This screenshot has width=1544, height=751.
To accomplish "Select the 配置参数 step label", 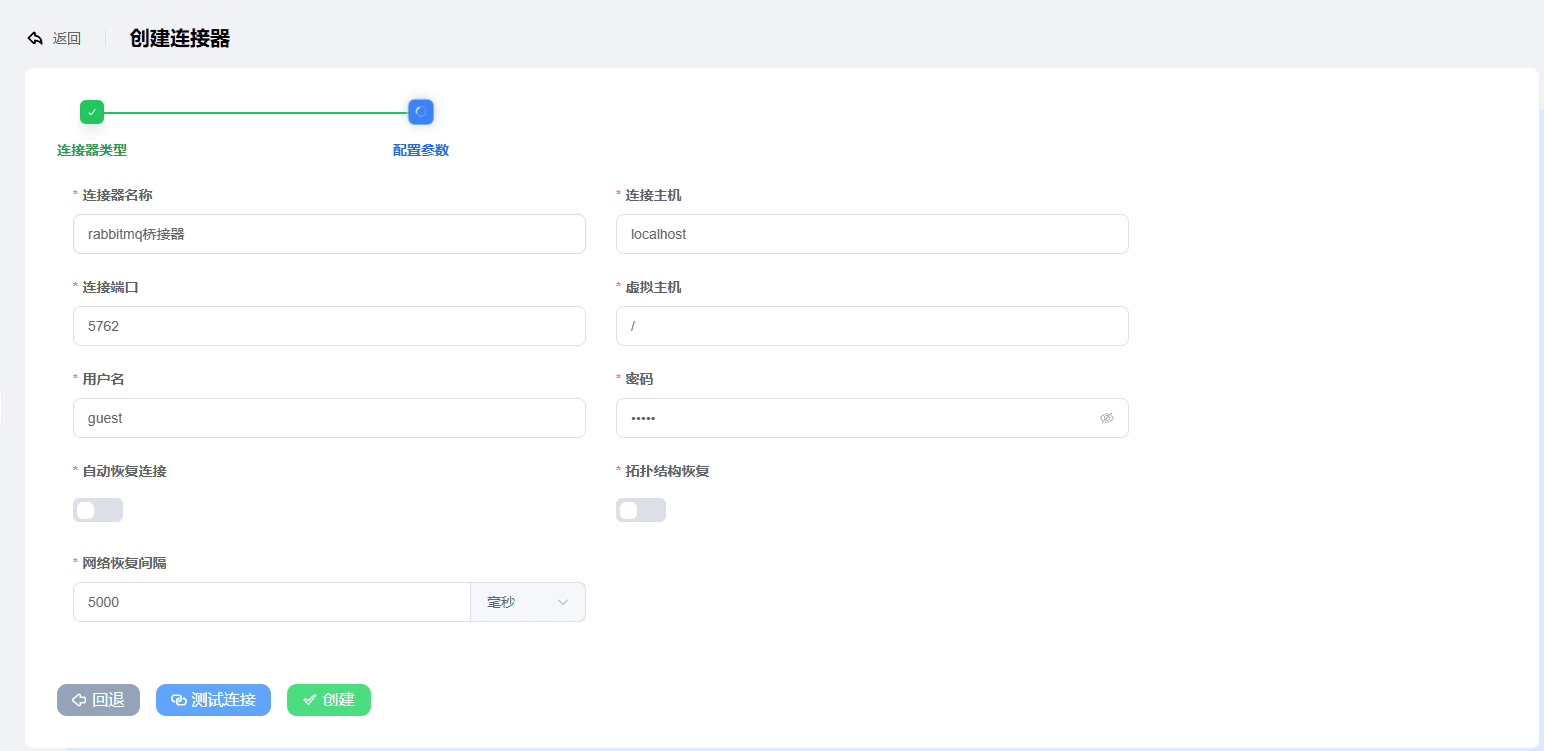I will (421, 150).
